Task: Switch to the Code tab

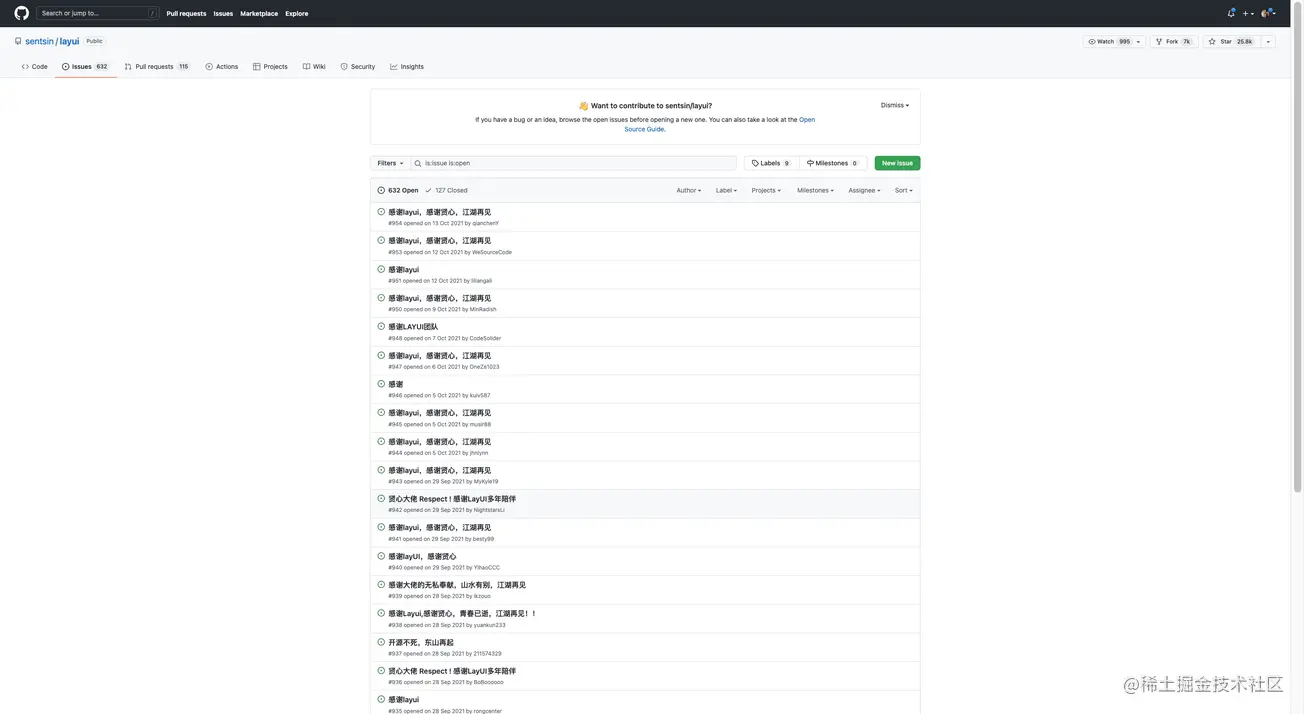Action: click(x=35, y=67)
